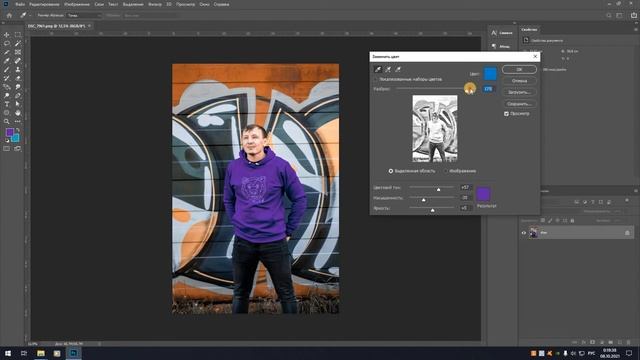Select Выделенная область radio option

(x=391, y=171)
